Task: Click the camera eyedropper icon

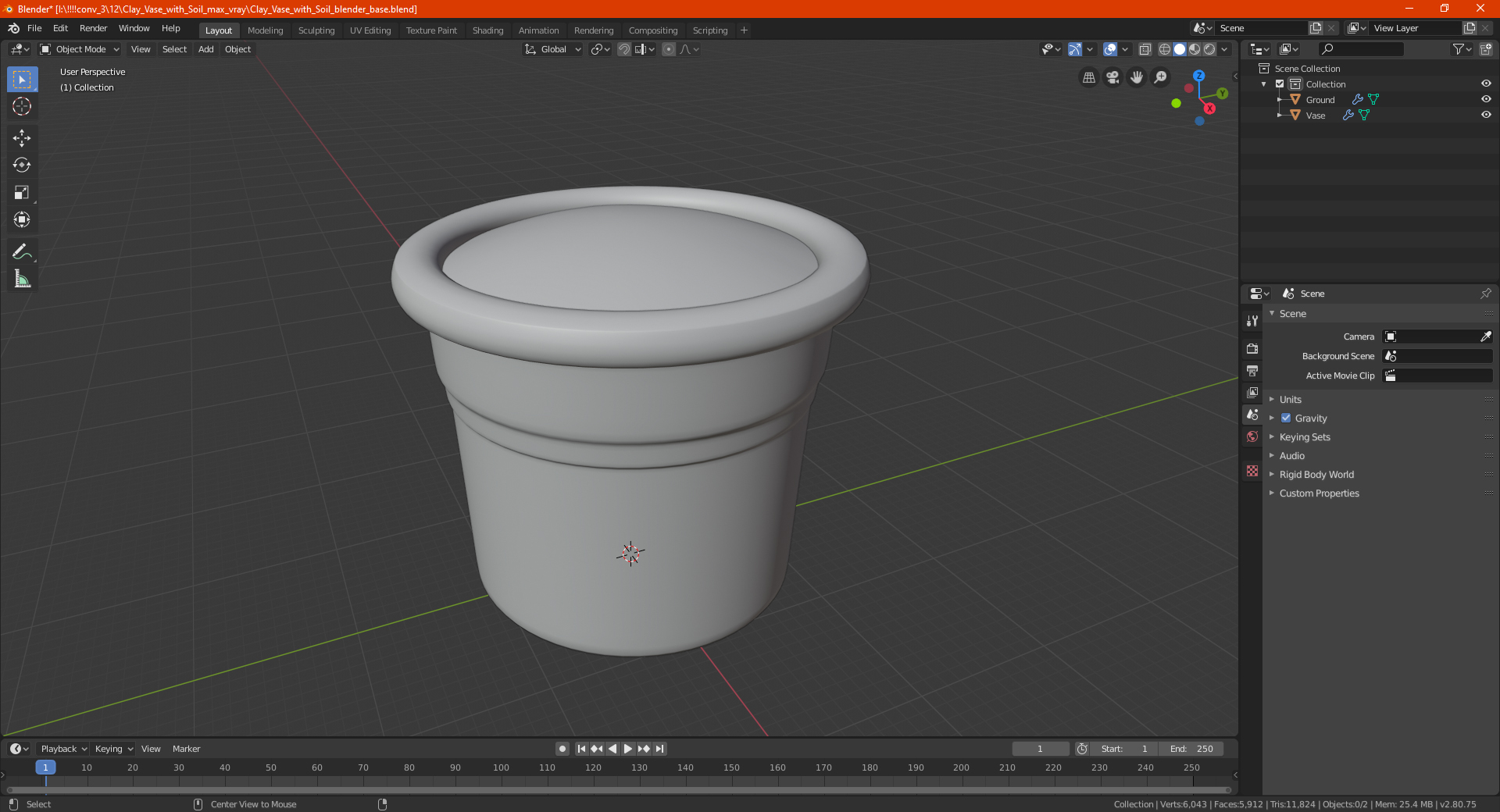Action: [1485, 337]
